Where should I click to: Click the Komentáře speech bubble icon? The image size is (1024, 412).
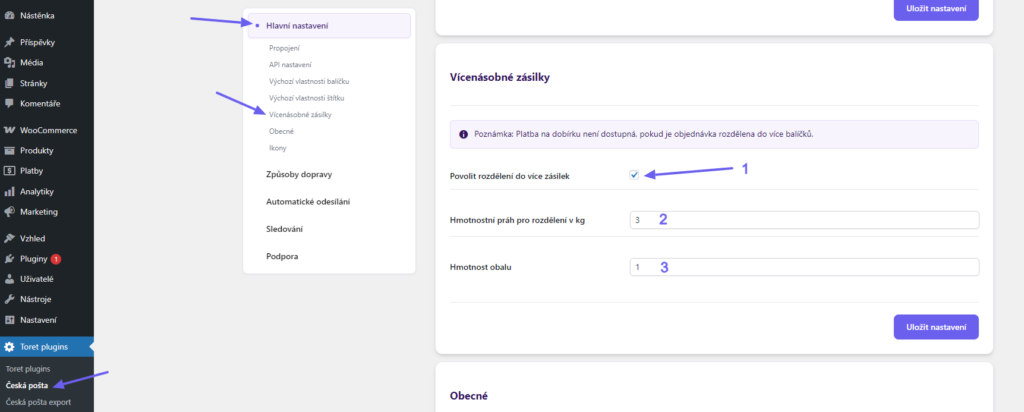tap(9, 103)
